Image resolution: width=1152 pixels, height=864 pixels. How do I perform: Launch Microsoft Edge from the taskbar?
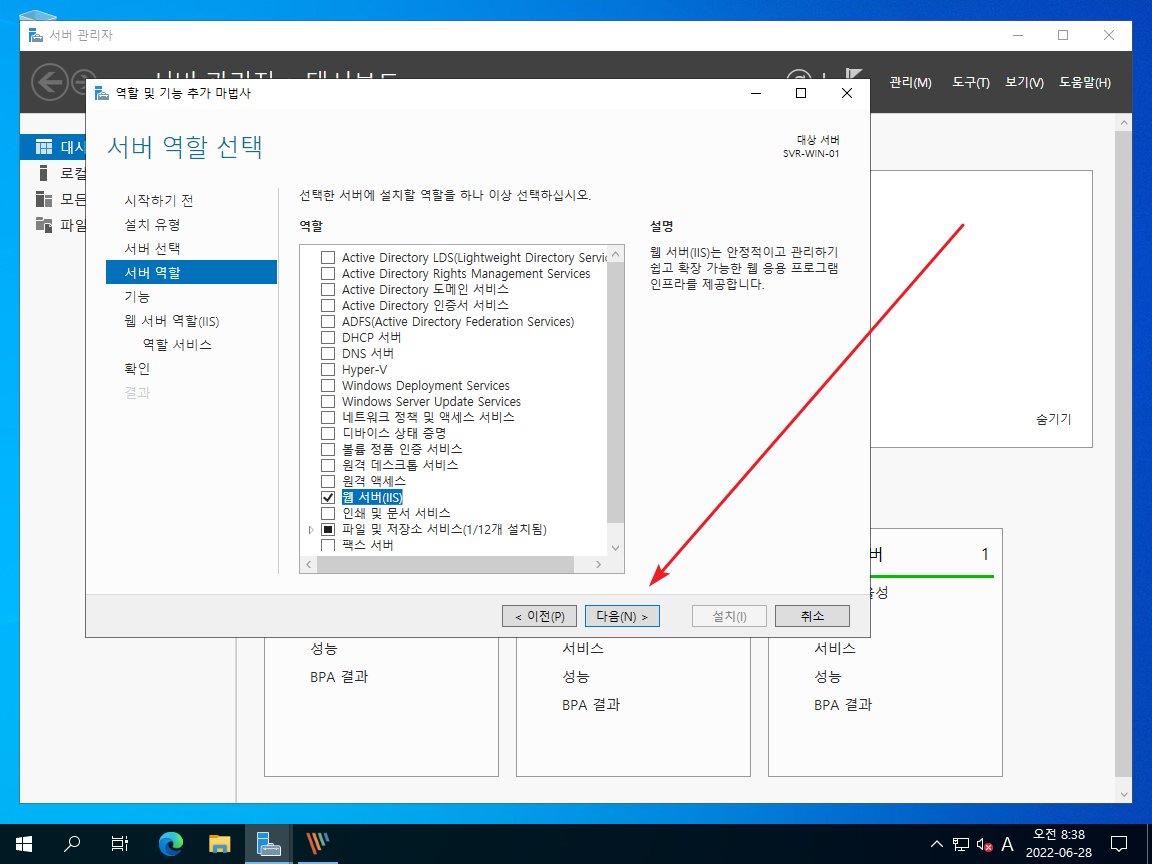pyautogui.click(x=171, y=843)
